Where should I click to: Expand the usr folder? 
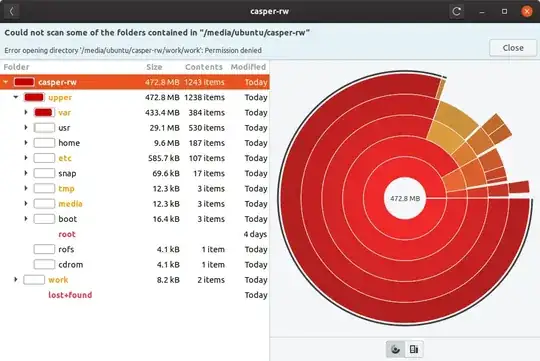pos(26,127)
